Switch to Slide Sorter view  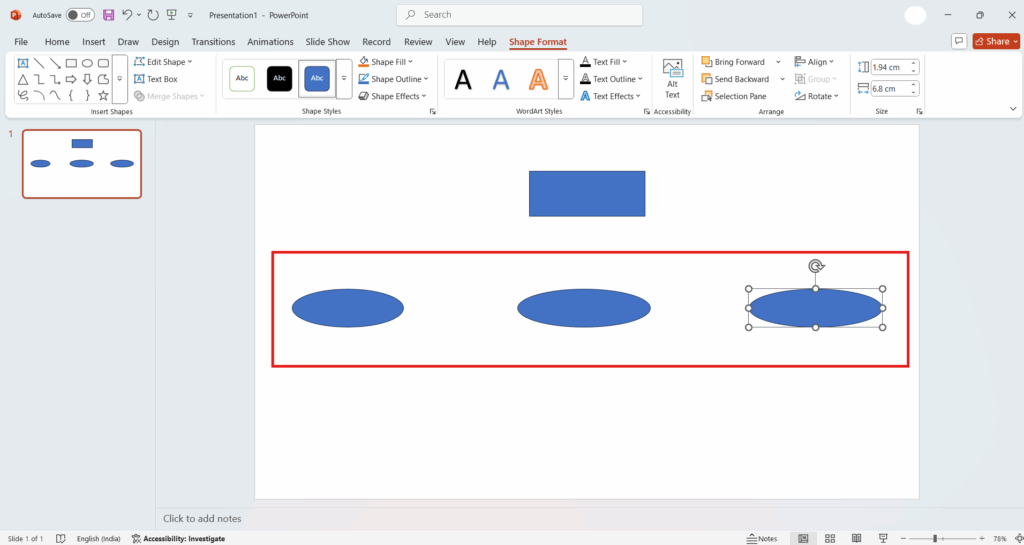click(829, 538)
